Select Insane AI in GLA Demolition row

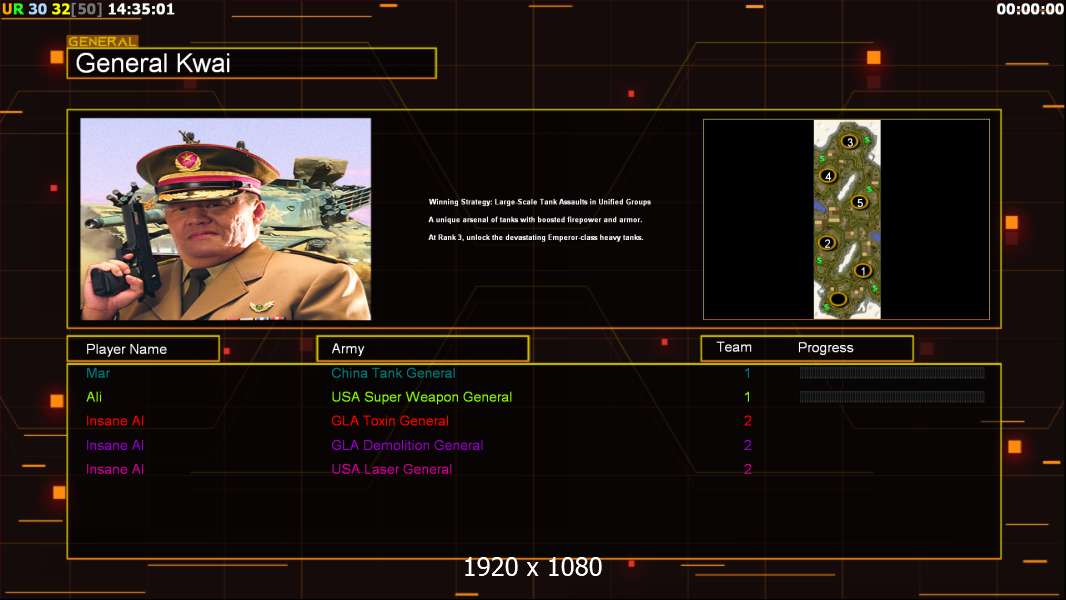tap(115, 445)
